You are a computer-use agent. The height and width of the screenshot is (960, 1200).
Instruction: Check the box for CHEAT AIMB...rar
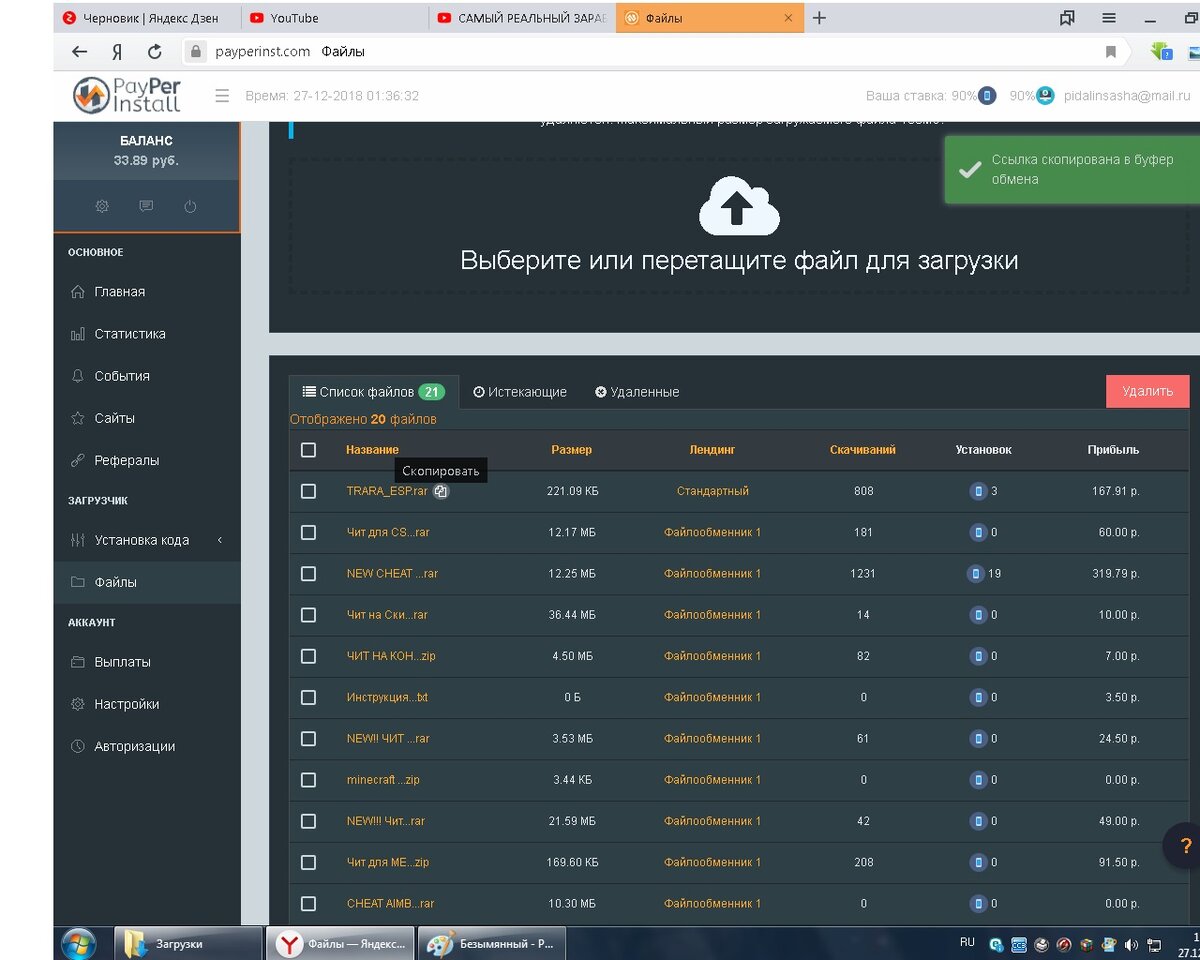click(x=308, y=903)
